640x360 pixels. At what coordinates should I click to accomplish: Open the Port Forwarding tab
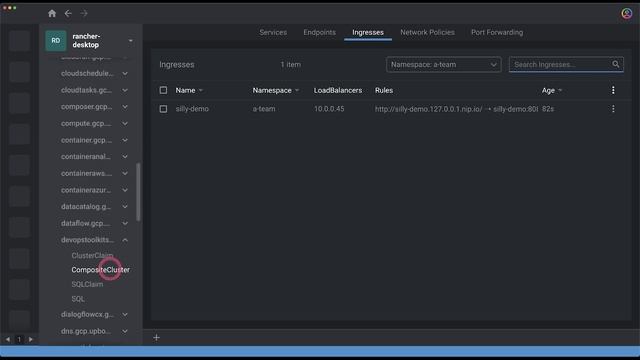[x=497, y=32]
